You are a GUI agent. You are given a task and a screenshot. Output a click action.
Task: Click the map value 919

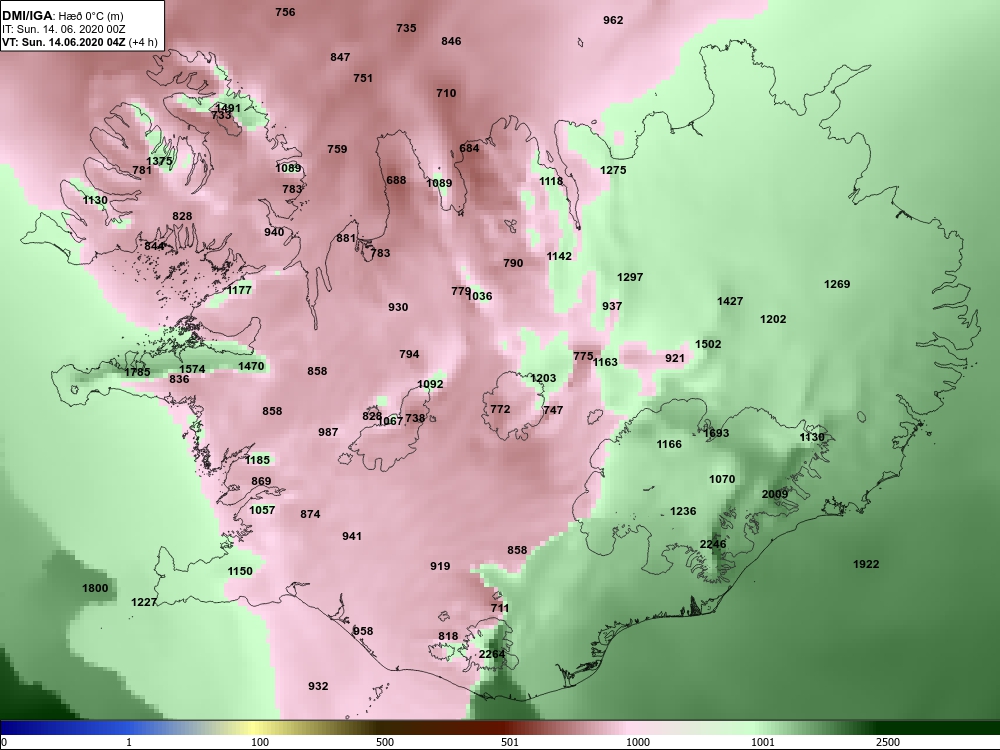pos(440,566)
